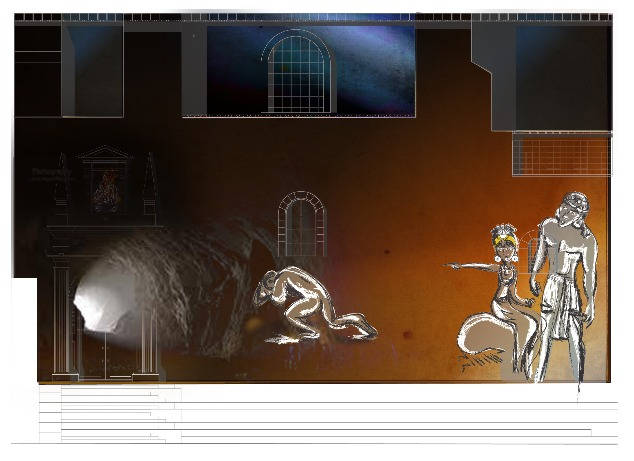Select the pediment above the doorway
Screen dimensions: 634x461
(x=105, y=154)
